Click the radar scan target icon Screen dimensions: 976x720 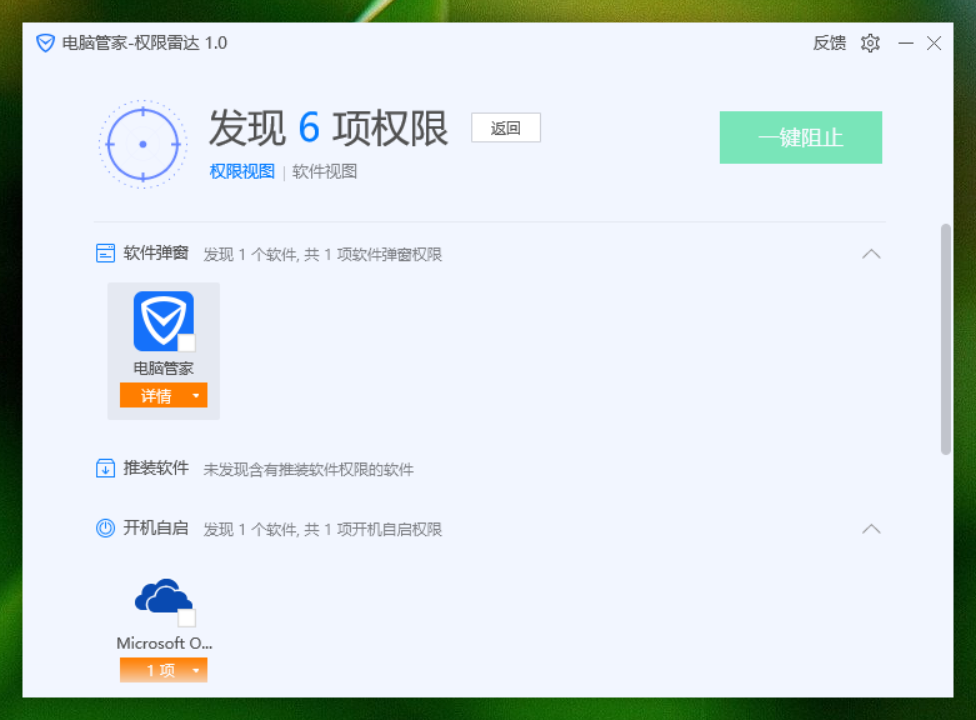pos(143,144)
